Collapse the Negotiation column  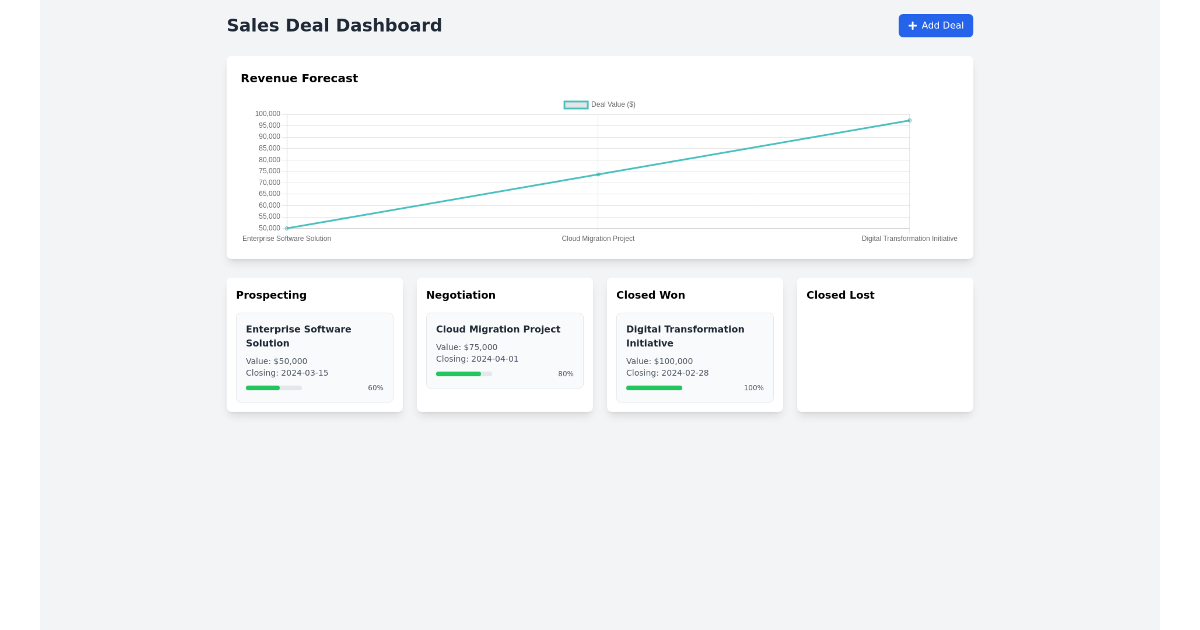tap(461, 295)
